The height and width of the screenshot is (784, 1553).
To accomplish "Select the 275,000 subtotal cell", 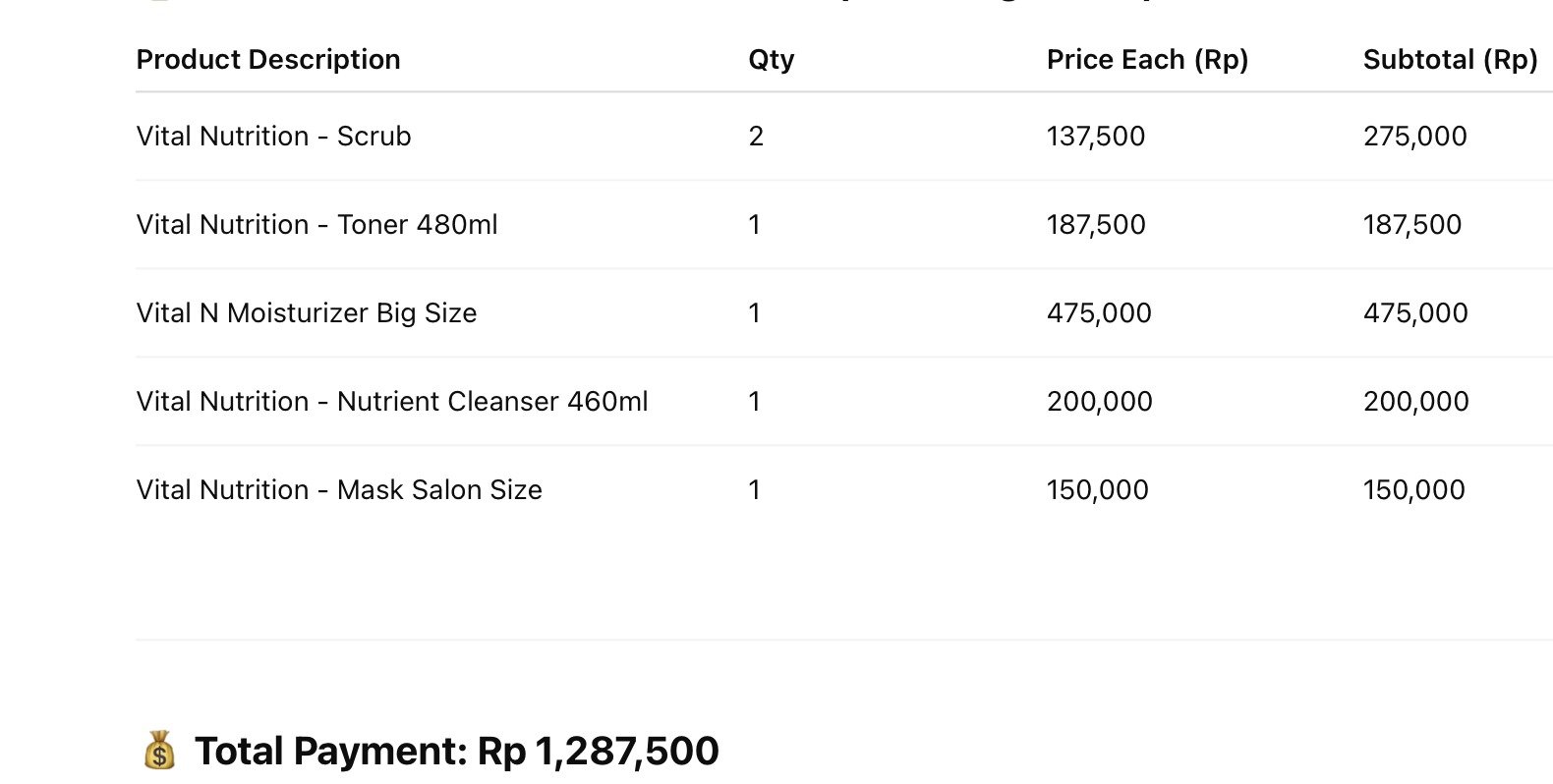I will [1414, 137].
